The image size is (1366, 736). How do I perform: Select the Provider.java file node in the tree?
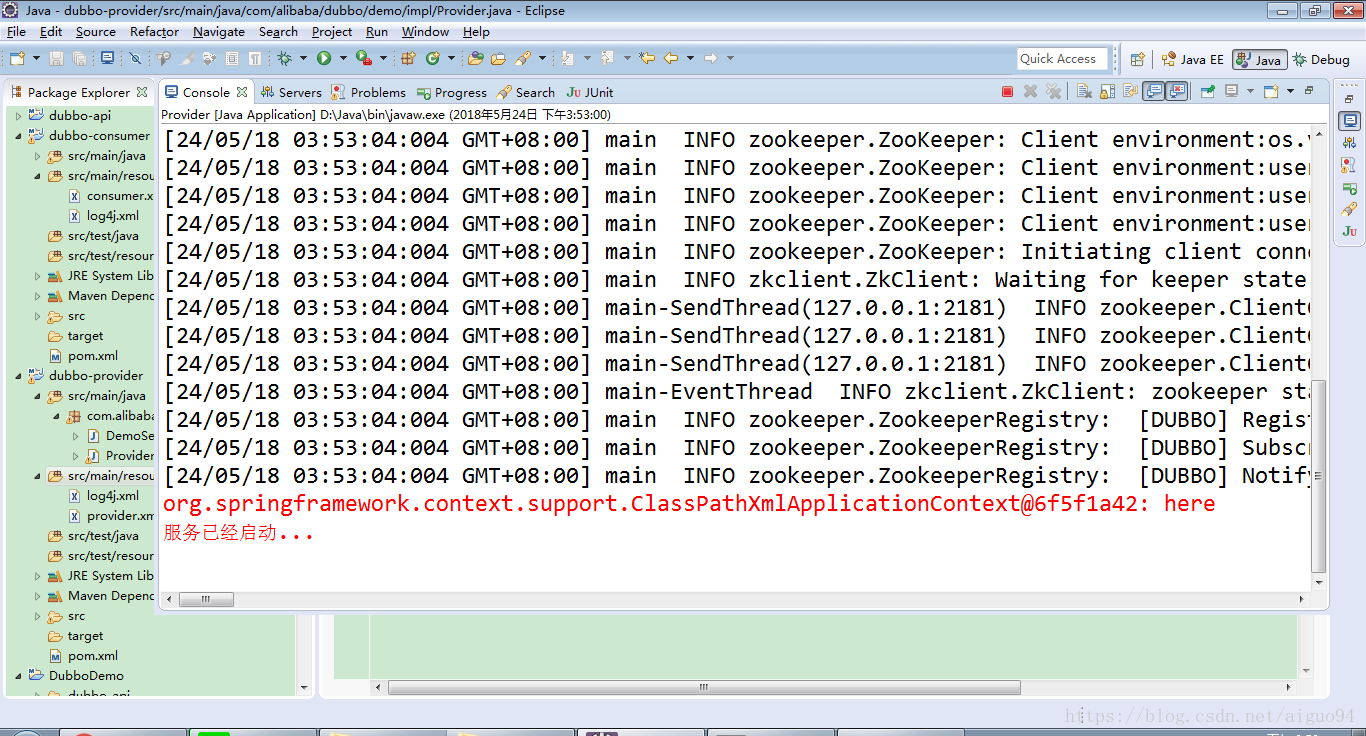121,456
